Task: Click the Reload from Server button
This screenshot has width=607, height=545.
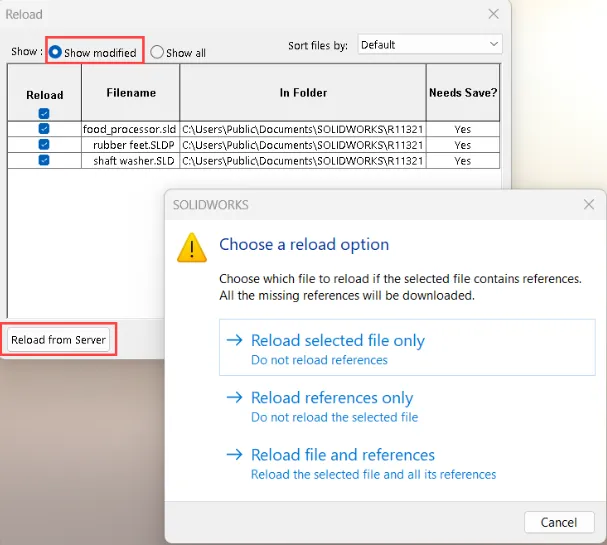Action: tap(58, 339)
